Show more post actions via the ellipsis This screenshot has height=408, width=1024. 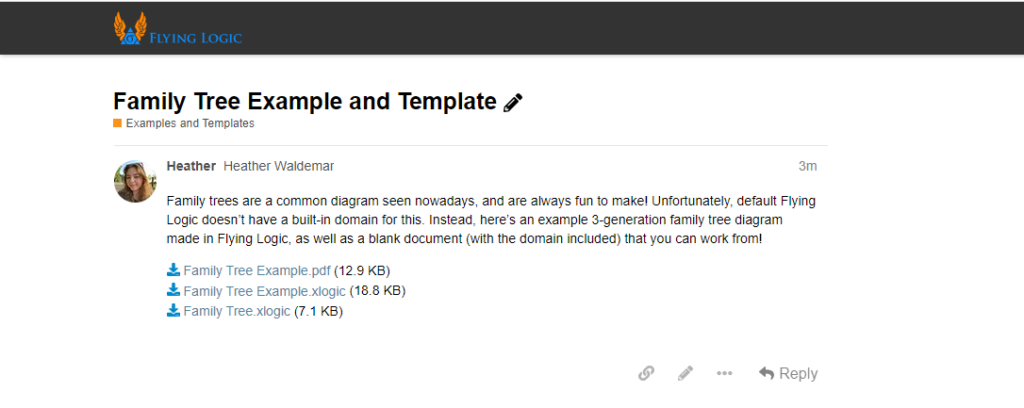tap(724, 373)
